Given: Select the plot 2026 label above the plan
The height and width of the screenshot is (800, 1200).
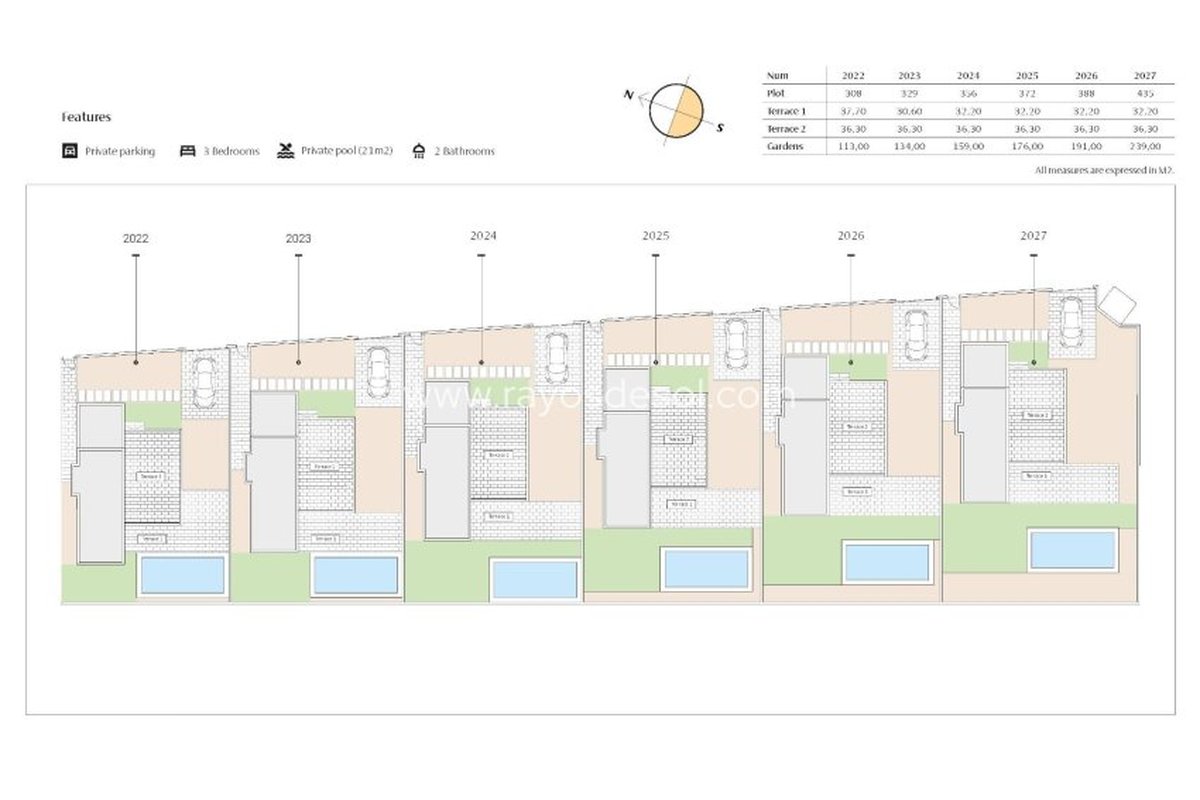Looking at the screenshot, I should tap(851, 236).
